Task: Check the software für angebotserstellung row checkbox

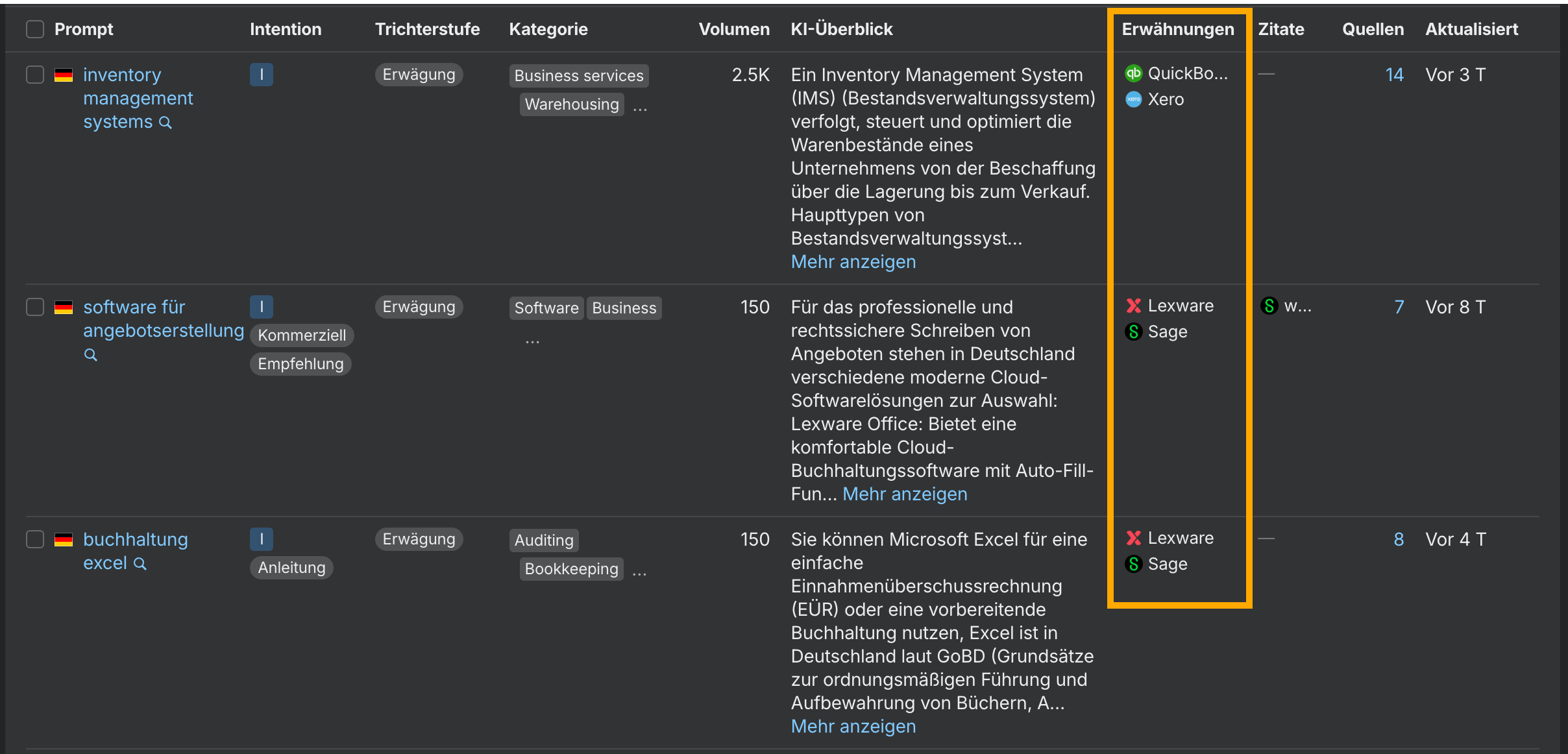Action: 35,307
